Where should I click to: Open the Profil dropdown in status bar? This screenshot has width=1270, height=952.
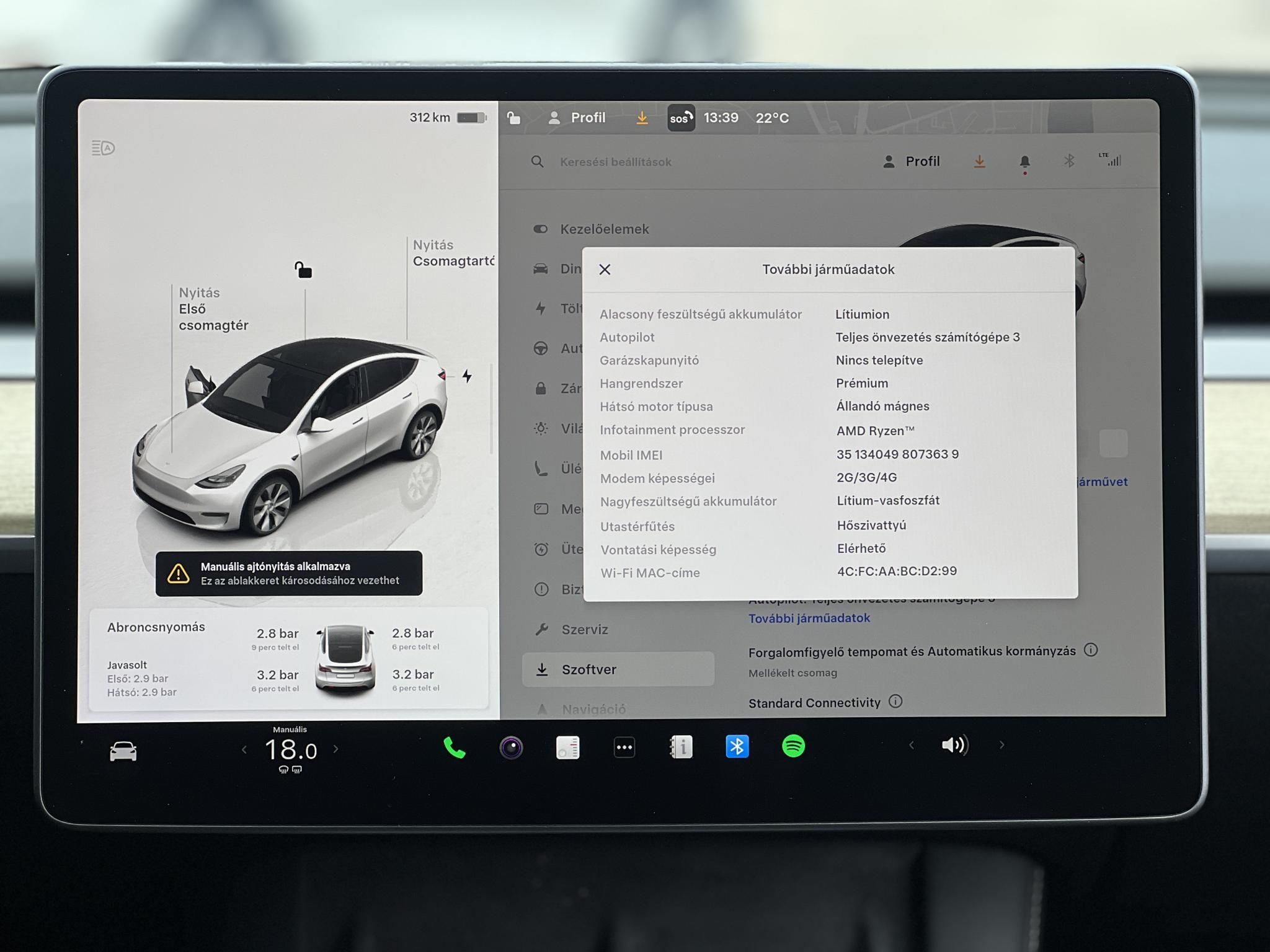[577, 118]
